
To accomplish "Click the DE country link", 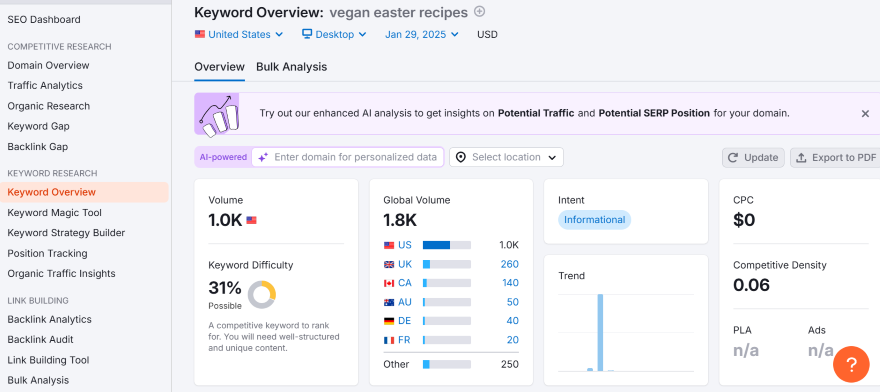I will coord(405,321).
